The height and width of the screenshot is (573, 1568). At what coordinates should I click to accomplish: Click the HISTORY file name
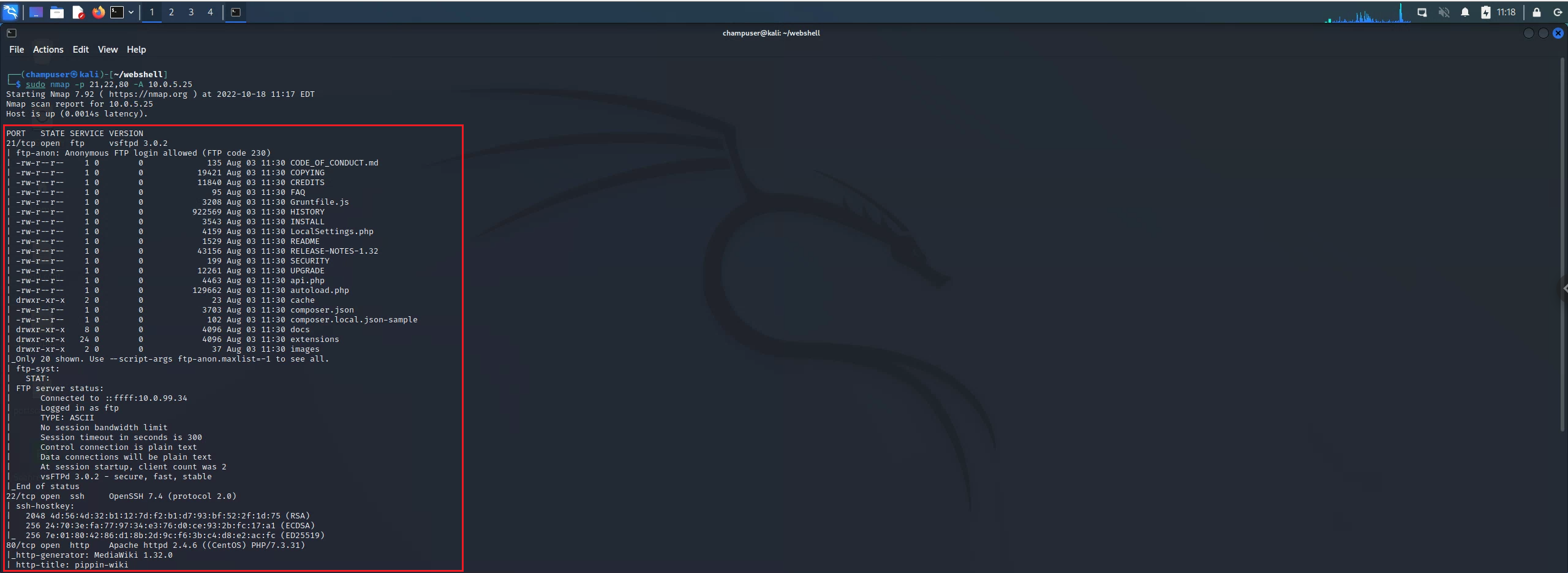click(x=307, y=212)
